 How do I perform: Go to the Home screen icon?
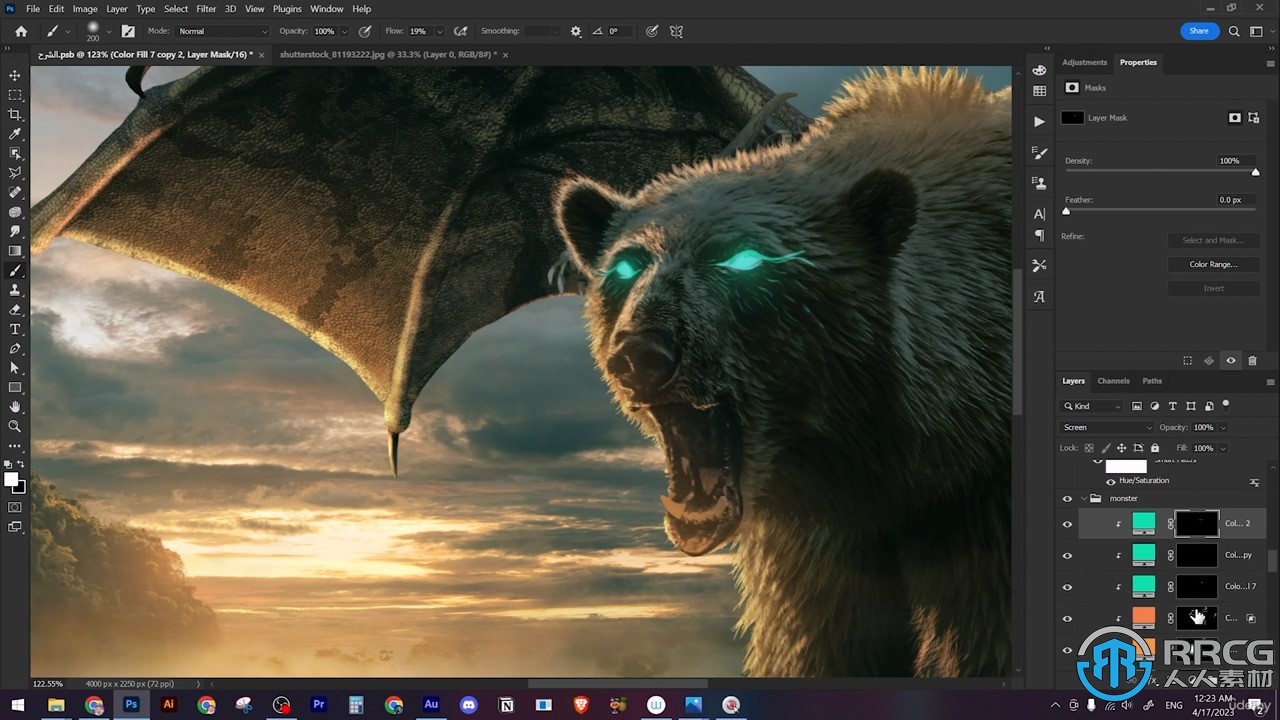pyautogui.click(x=21, y=31)
